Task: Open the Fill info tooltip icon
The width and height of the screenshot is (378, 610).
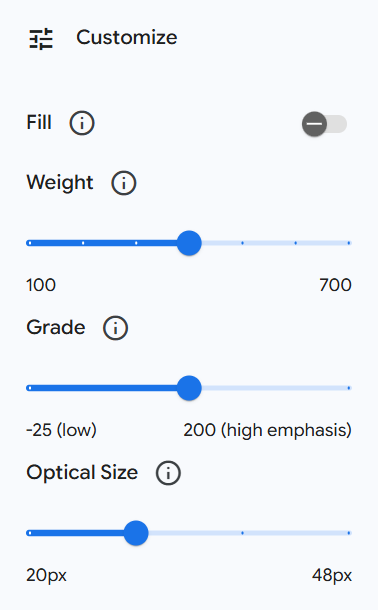Action: 82,123
